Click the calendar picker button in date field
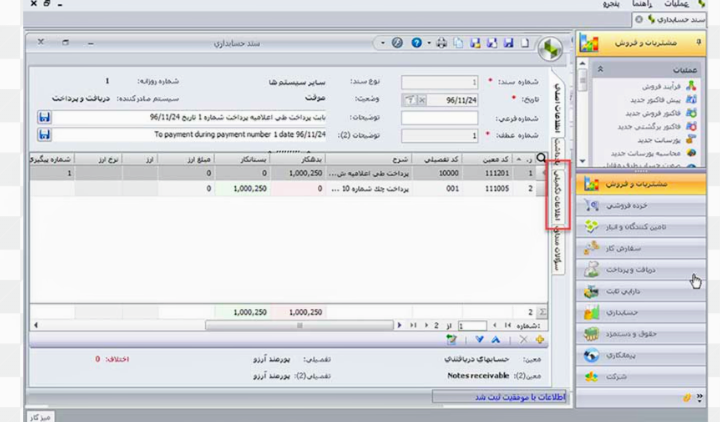 click(409, 100)
